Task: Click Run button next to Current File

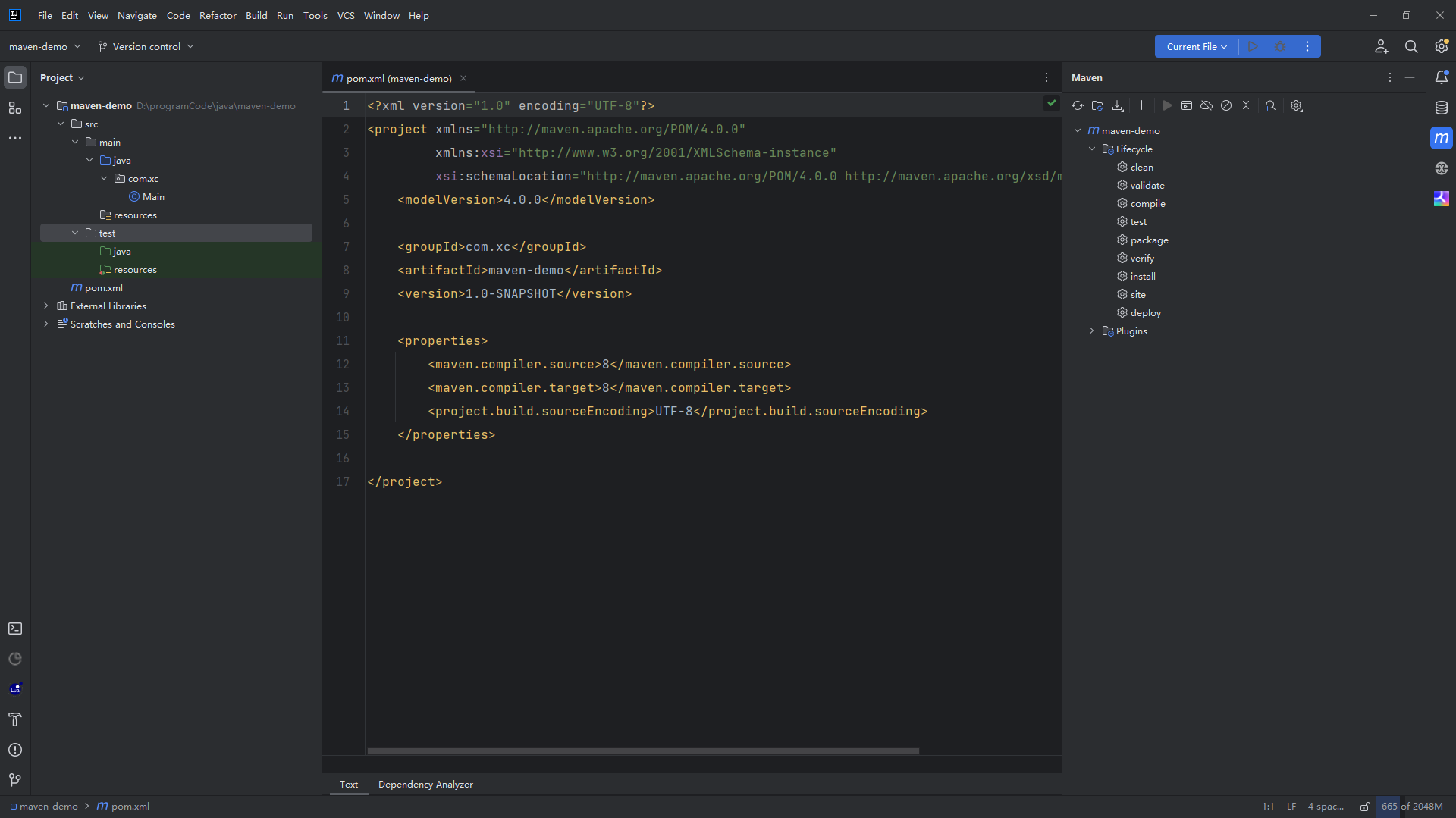Action: pyautogui.click(x=1253, y=46)
